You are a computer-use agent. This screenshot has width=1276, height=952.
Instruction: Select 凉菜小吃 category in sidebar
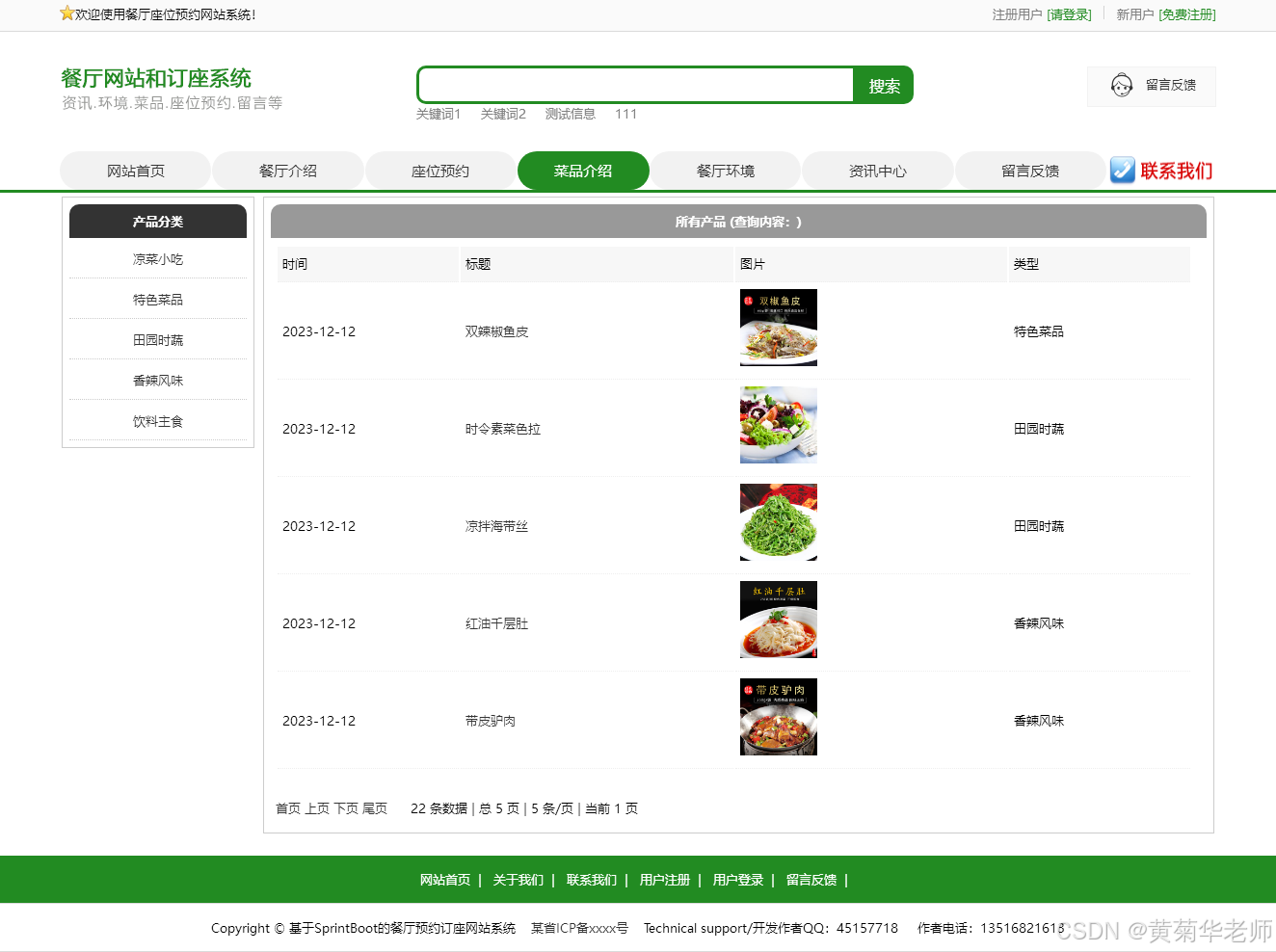tap(157, 258)
